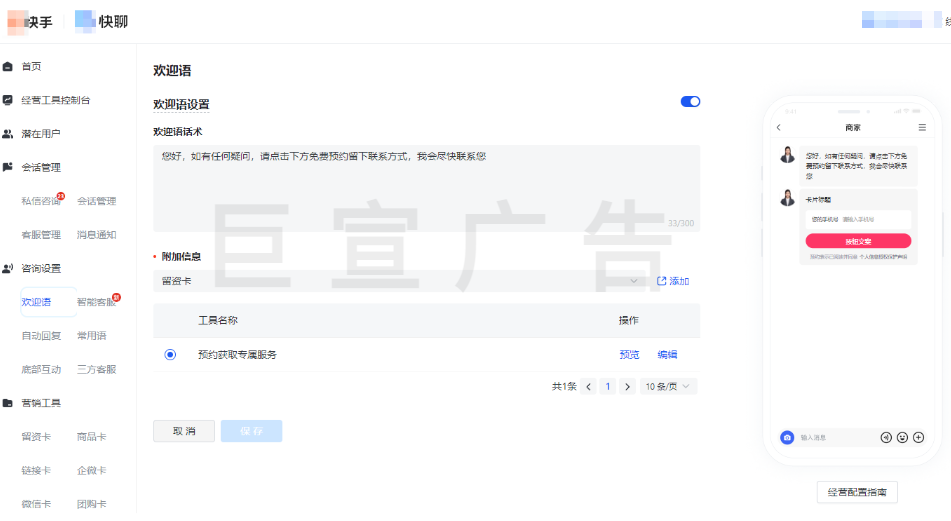Image resolution: width=951 pixels, height=521 pixels.
Task: Click the 首页 sidebar label
Action: [32, 67]
